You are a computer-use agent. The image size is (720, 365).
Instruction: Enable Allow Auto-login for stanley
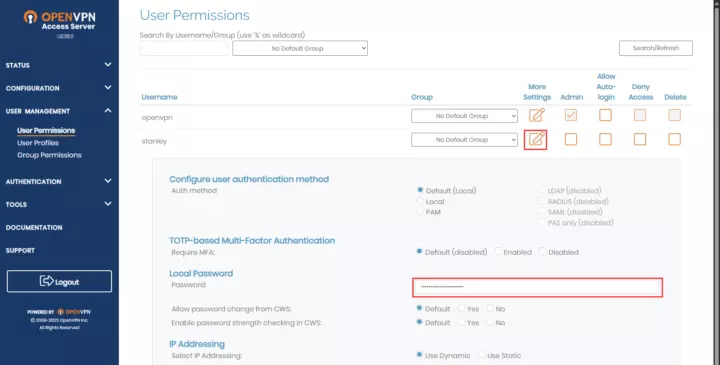click(605, 139)
